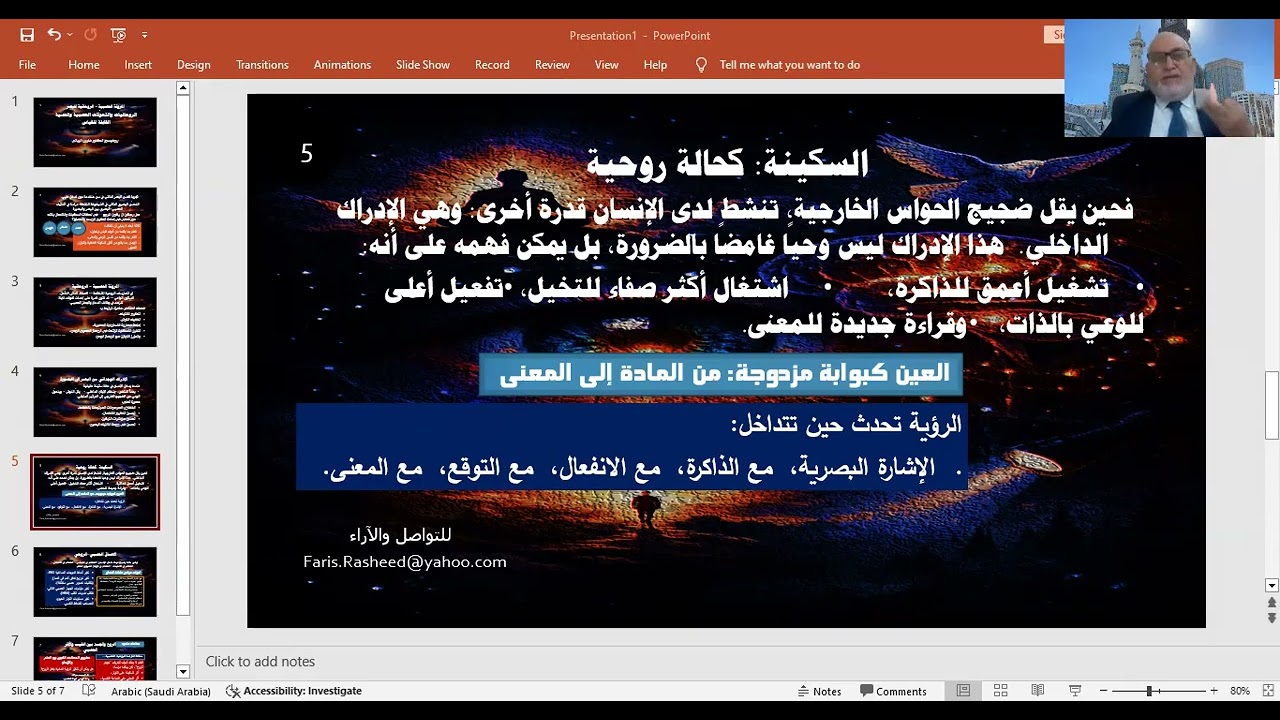Click the email Faris.Rasheed@yahoo.com on slide
The height and width of the screenshot is (720, 1280).
[x=405, y=562]
